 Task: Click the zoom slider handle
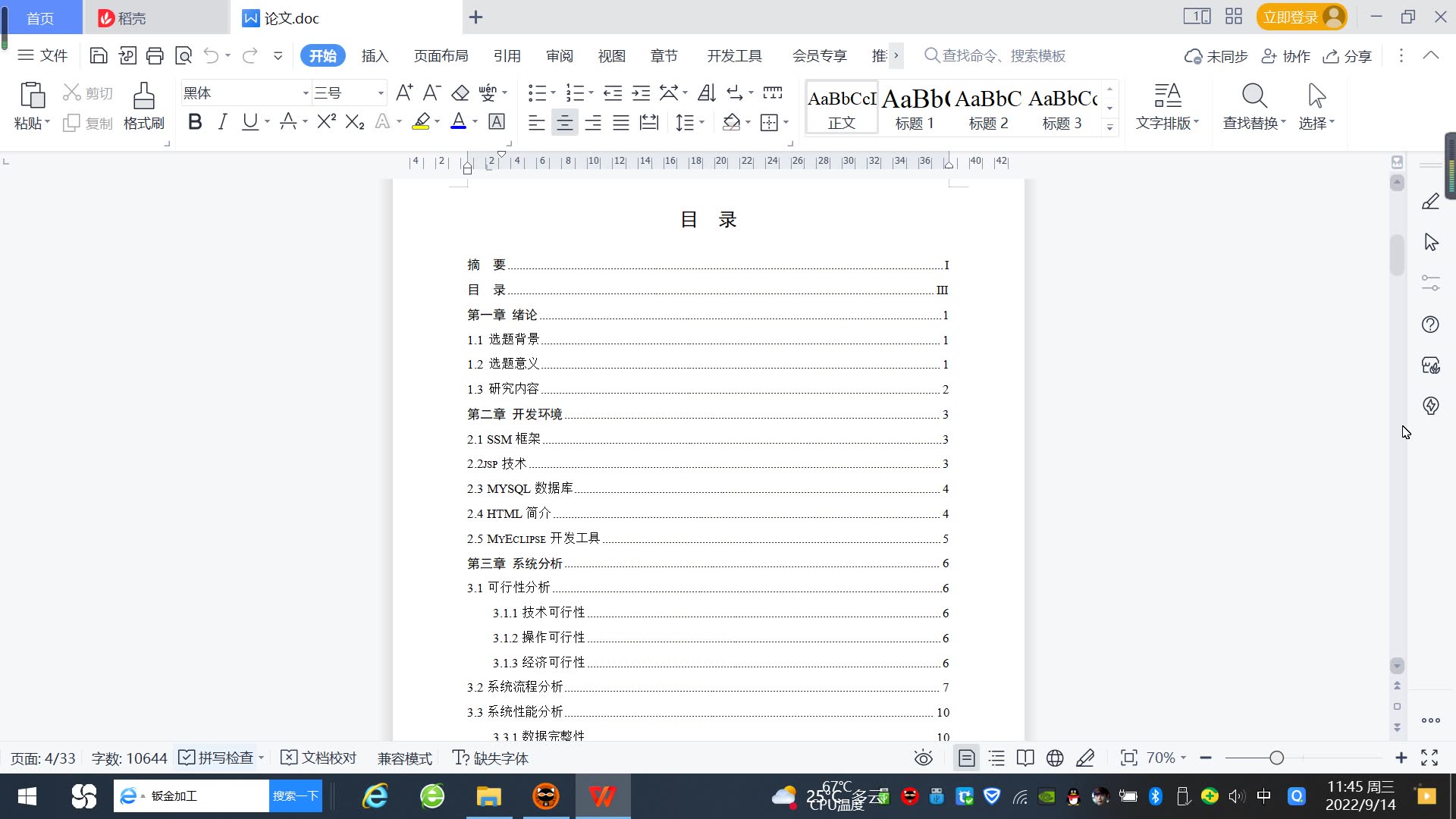pos(1276,758)
